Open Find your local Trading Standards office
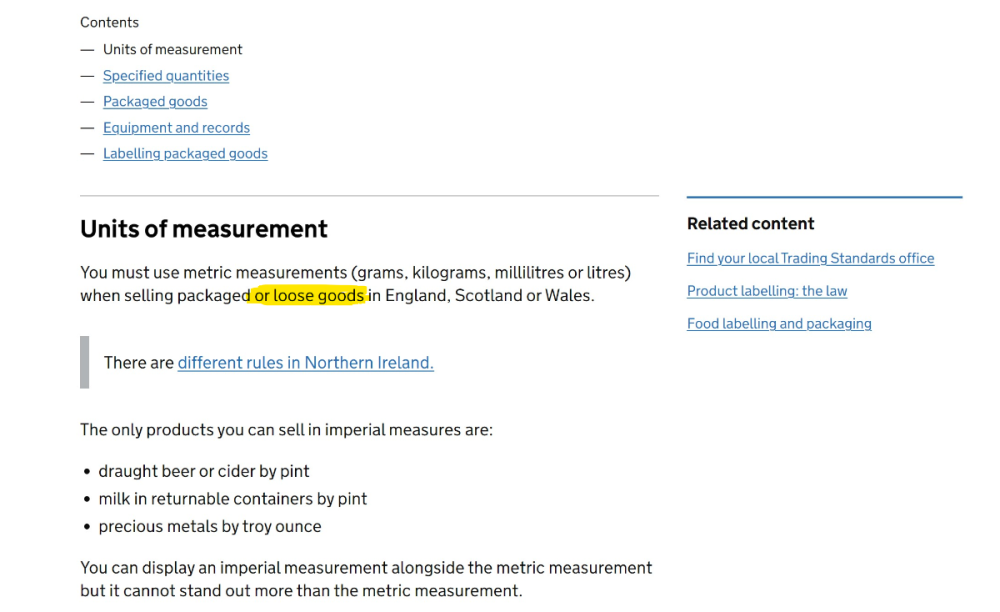 [x=810, y=258]
